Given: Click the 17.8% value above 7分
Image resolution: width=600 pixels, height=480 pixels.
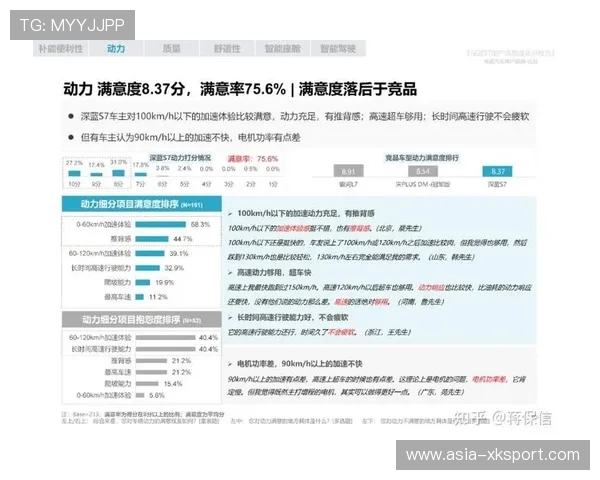Looking at the screenshot, I should click(141, 165).
